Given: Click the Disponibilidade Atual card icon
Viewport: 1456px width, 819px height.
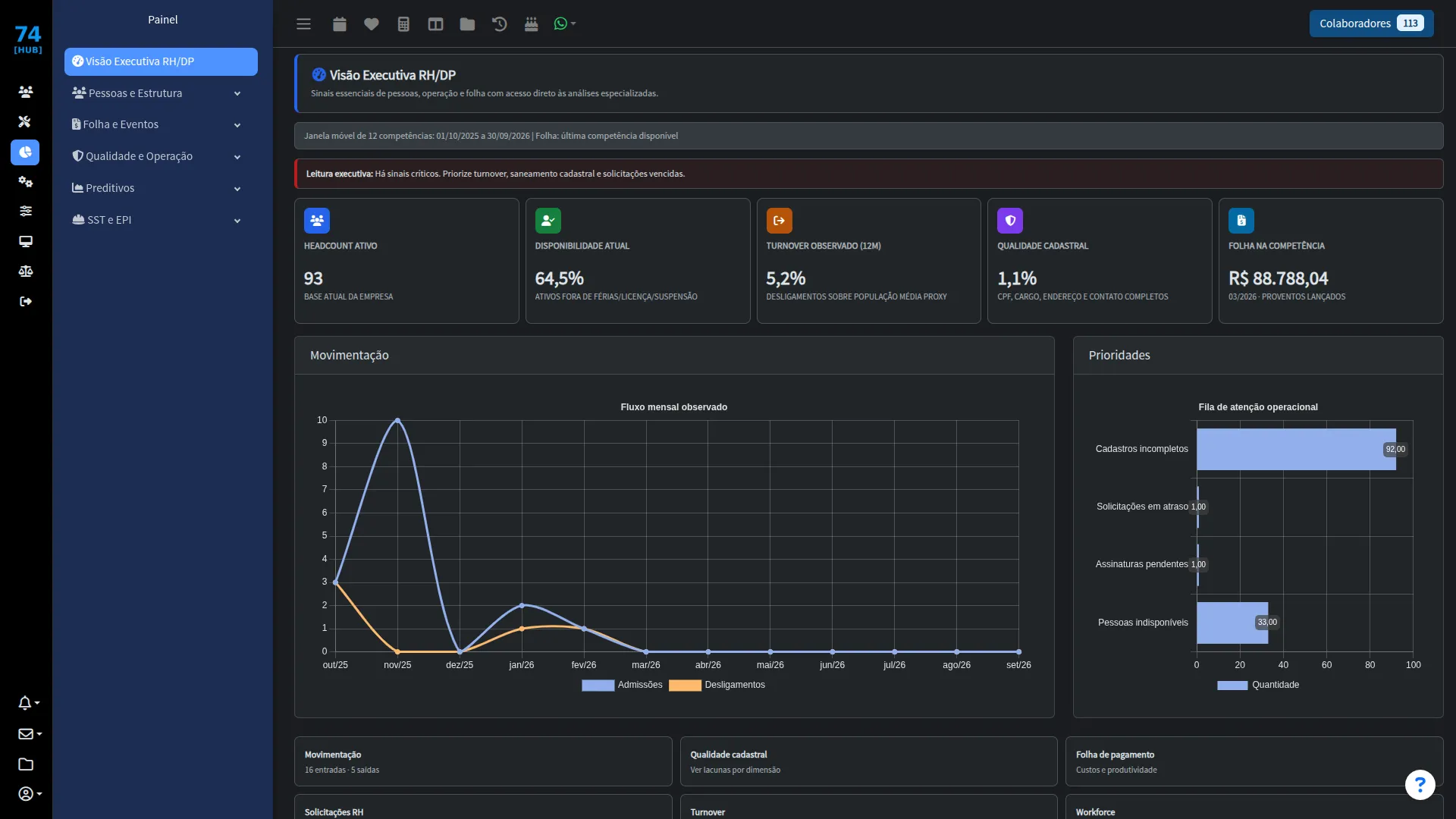Looking at the screenshot, I should 548,221.
